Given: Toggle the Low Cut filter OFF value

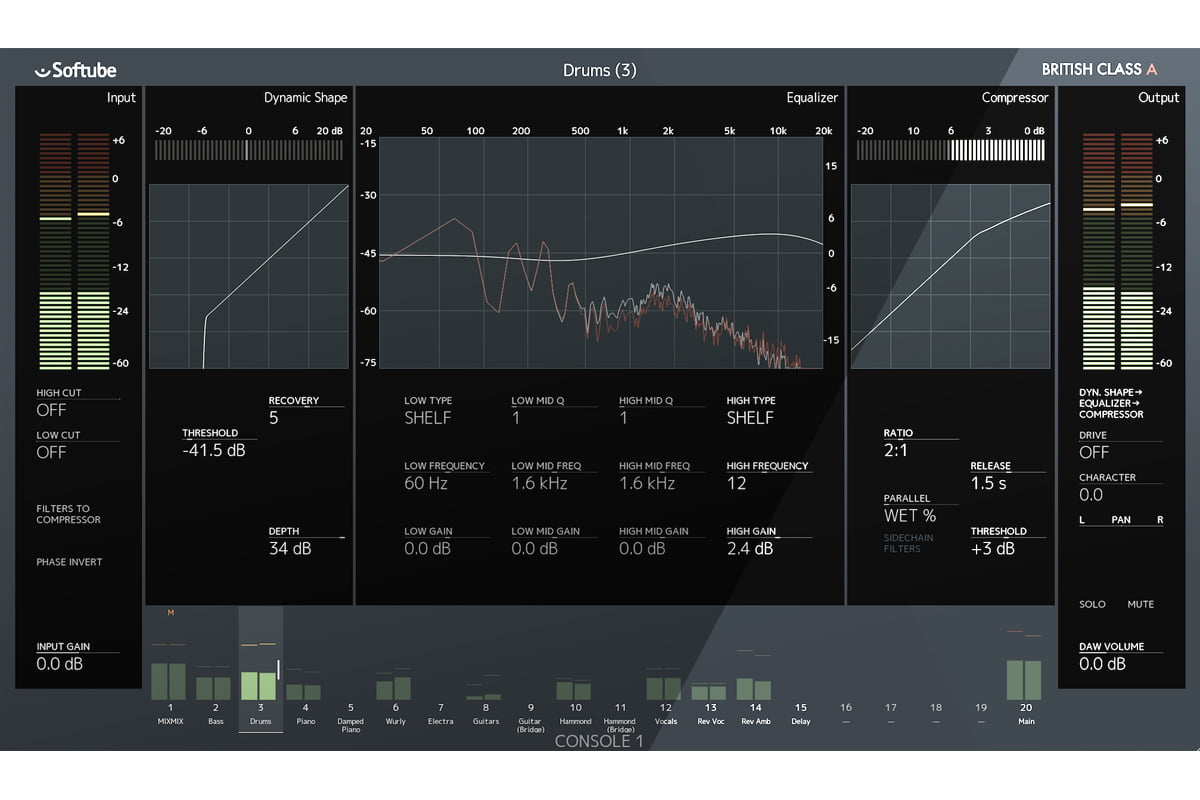Looking at the screenshot, I should click(51, 452).
